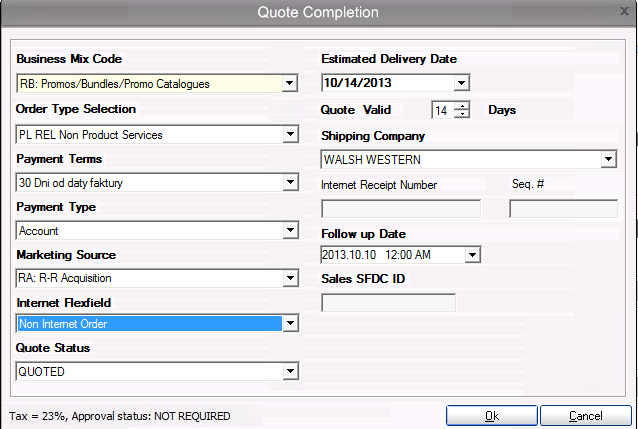The image size is (638, 429).
Task: Click the 'RA: R-R Acquisition' value
Action: pos(65,278)
